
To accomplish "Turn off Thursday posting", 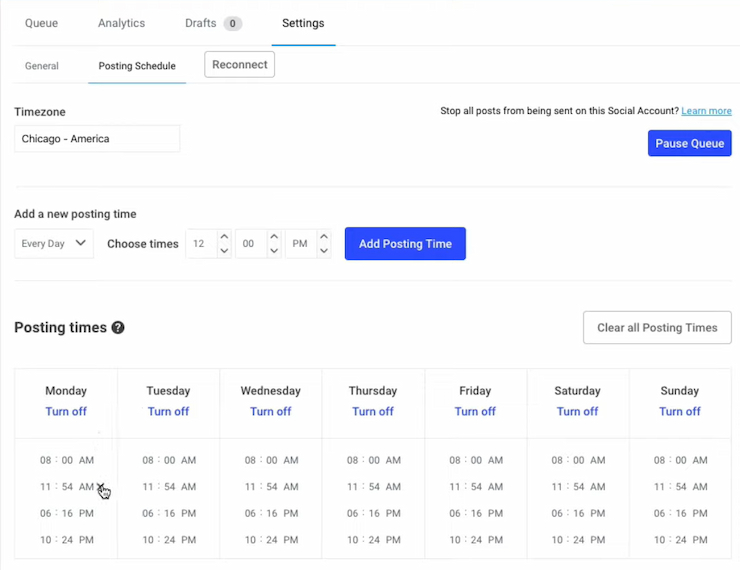I will (x=373, y=411).
